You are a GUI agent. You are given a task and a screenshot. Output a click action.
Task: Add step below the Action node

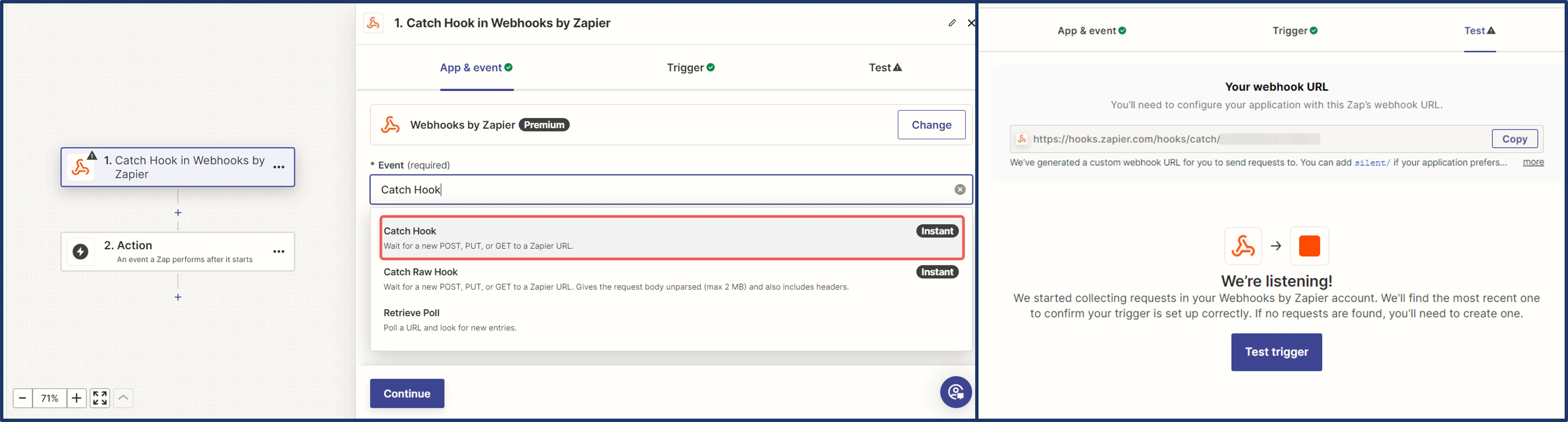[178, 297]
